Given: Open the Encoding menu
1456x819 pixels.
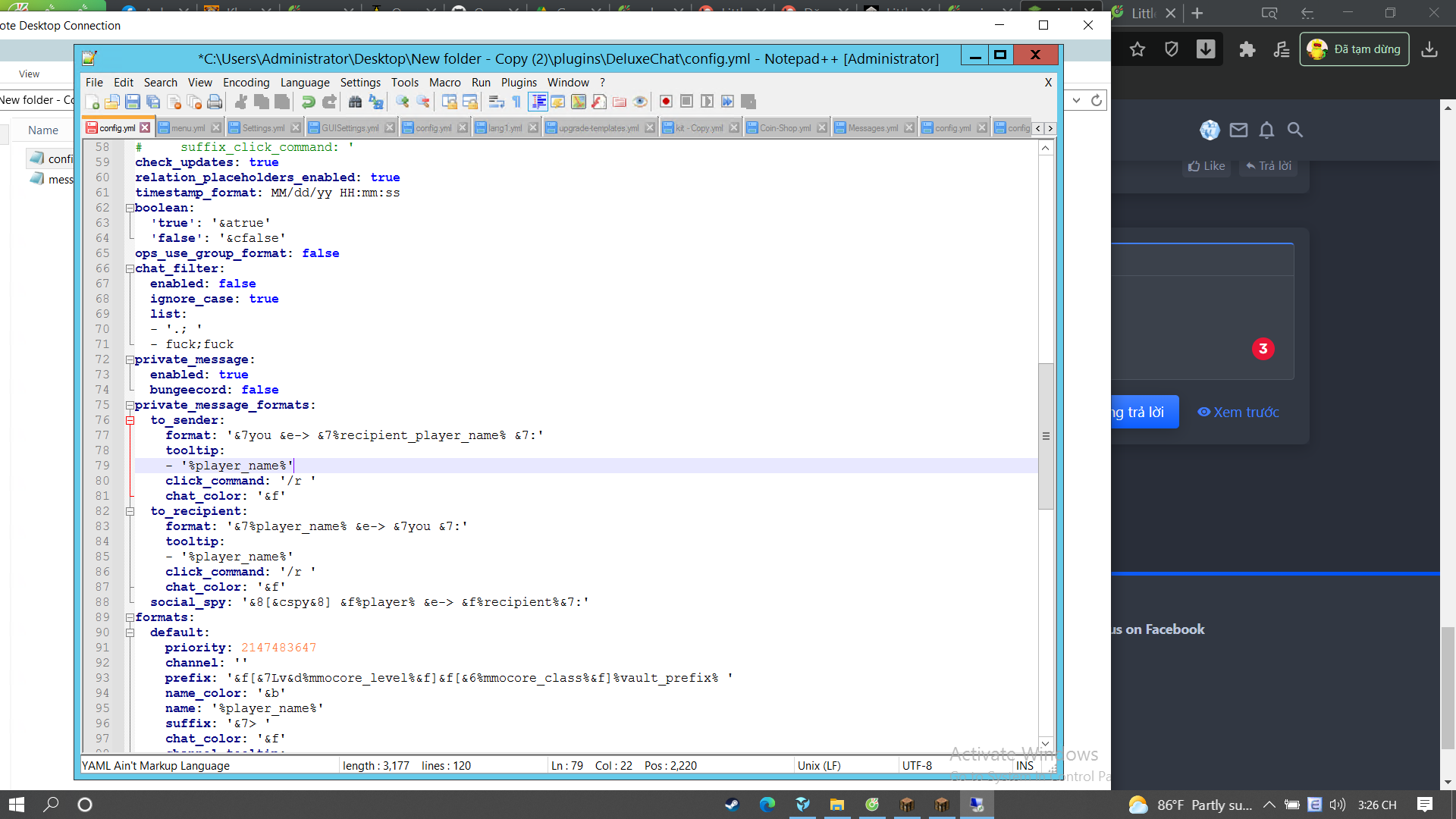Looking at the screenshot, I should 246,83.
